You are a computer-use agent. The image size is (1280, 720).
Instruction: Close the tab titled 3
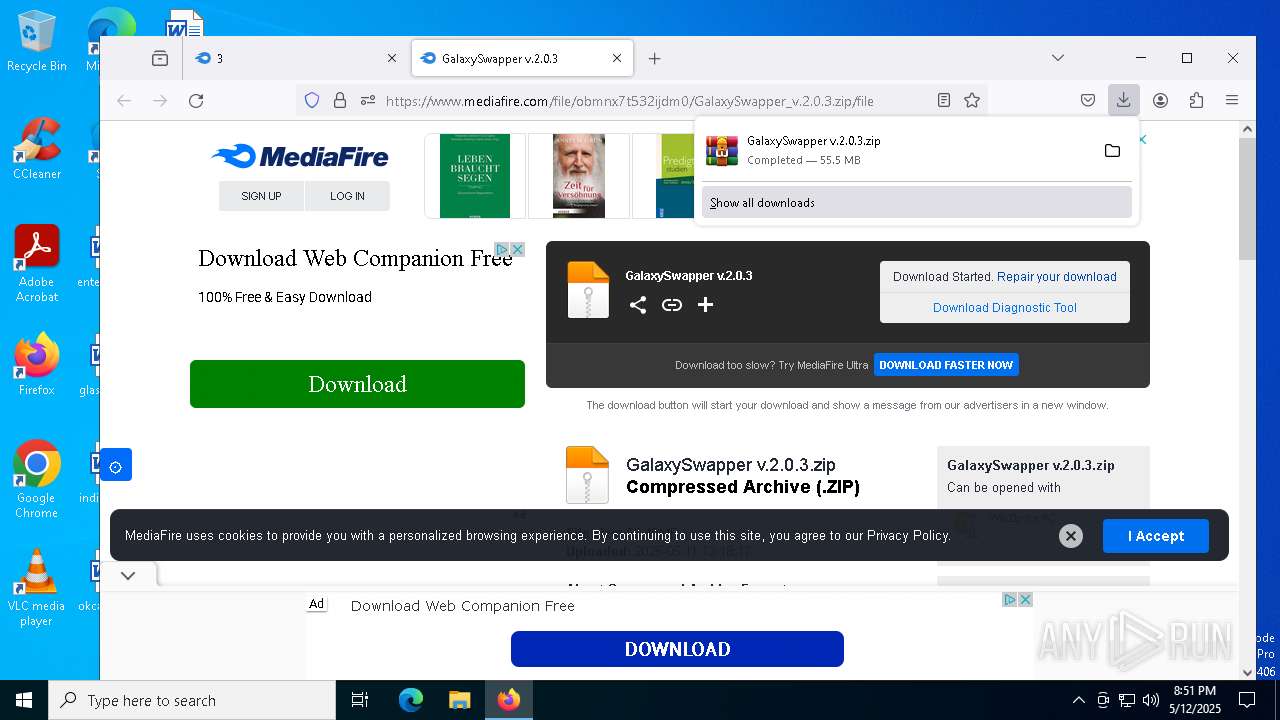click(392, 59)
